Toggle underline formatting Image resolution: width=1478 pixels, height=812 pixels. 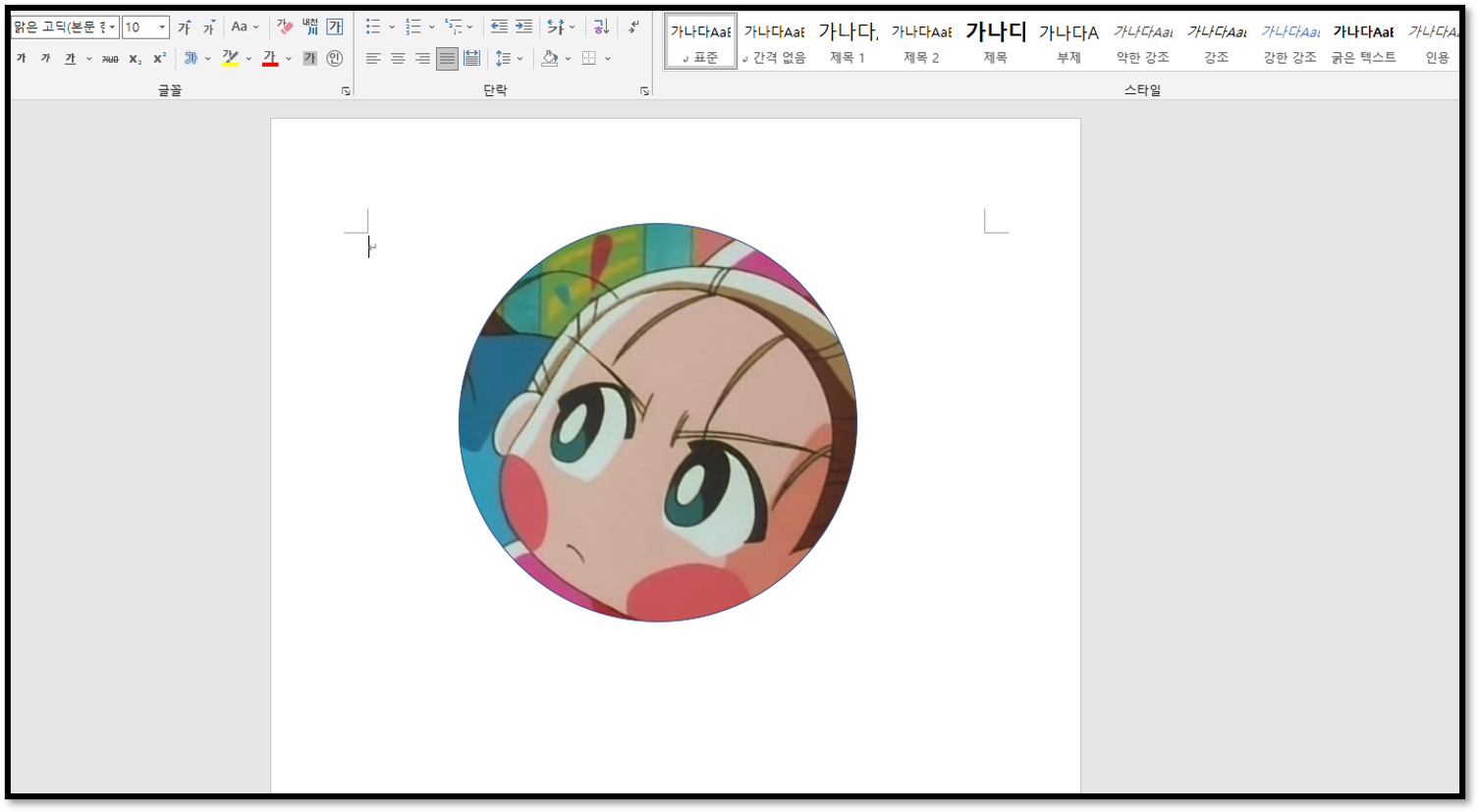click(x=70, y=59)
